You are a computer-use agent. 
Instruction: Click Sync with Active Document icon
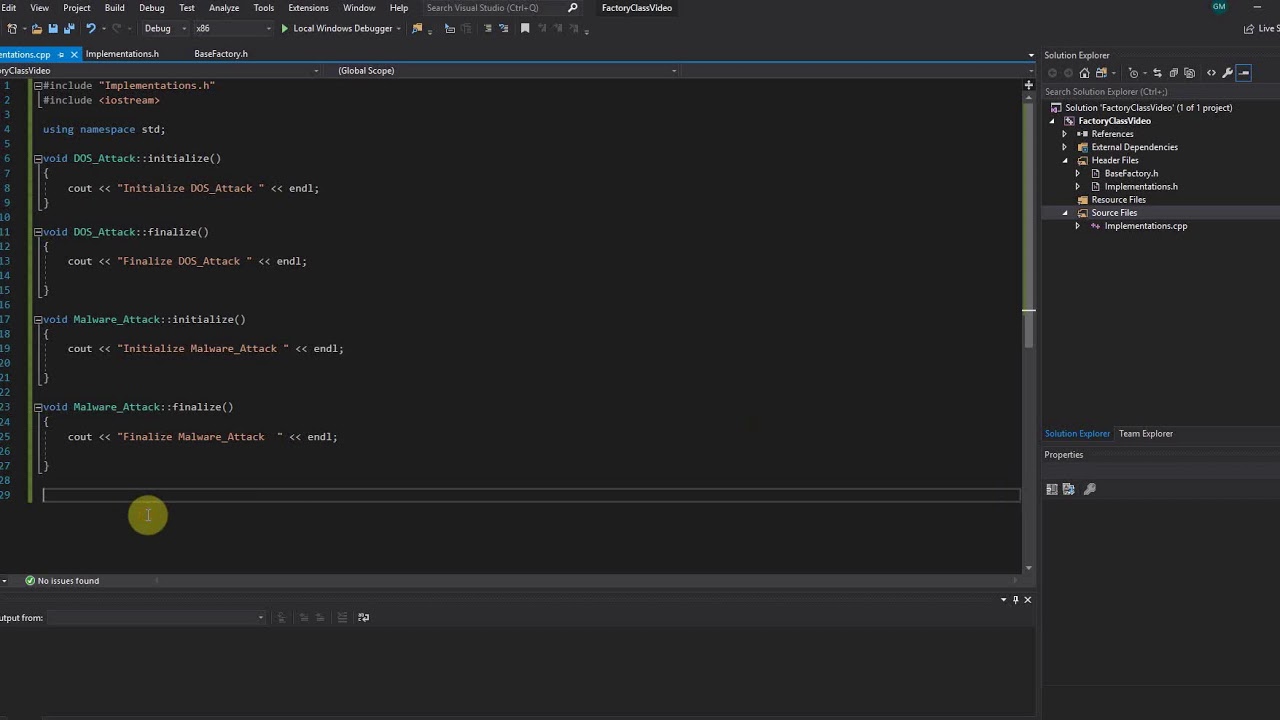coord(1157,73)
